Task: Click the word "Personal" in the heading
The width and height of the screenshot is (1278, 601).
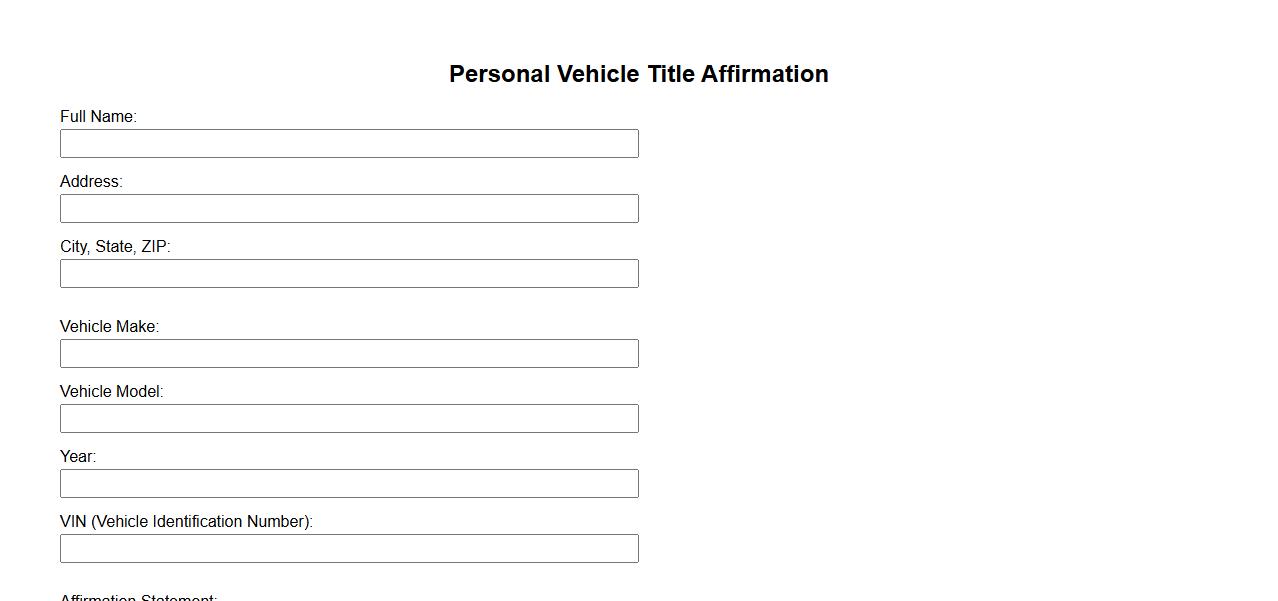Action: (499, 74)
